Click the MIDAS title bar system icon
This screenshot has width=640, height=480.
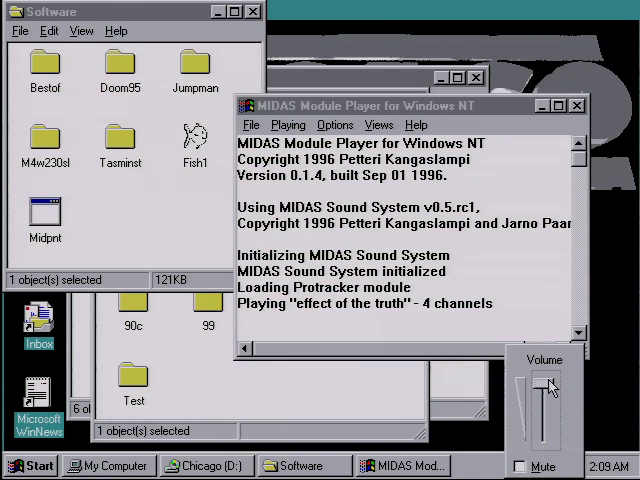(246, 106)
